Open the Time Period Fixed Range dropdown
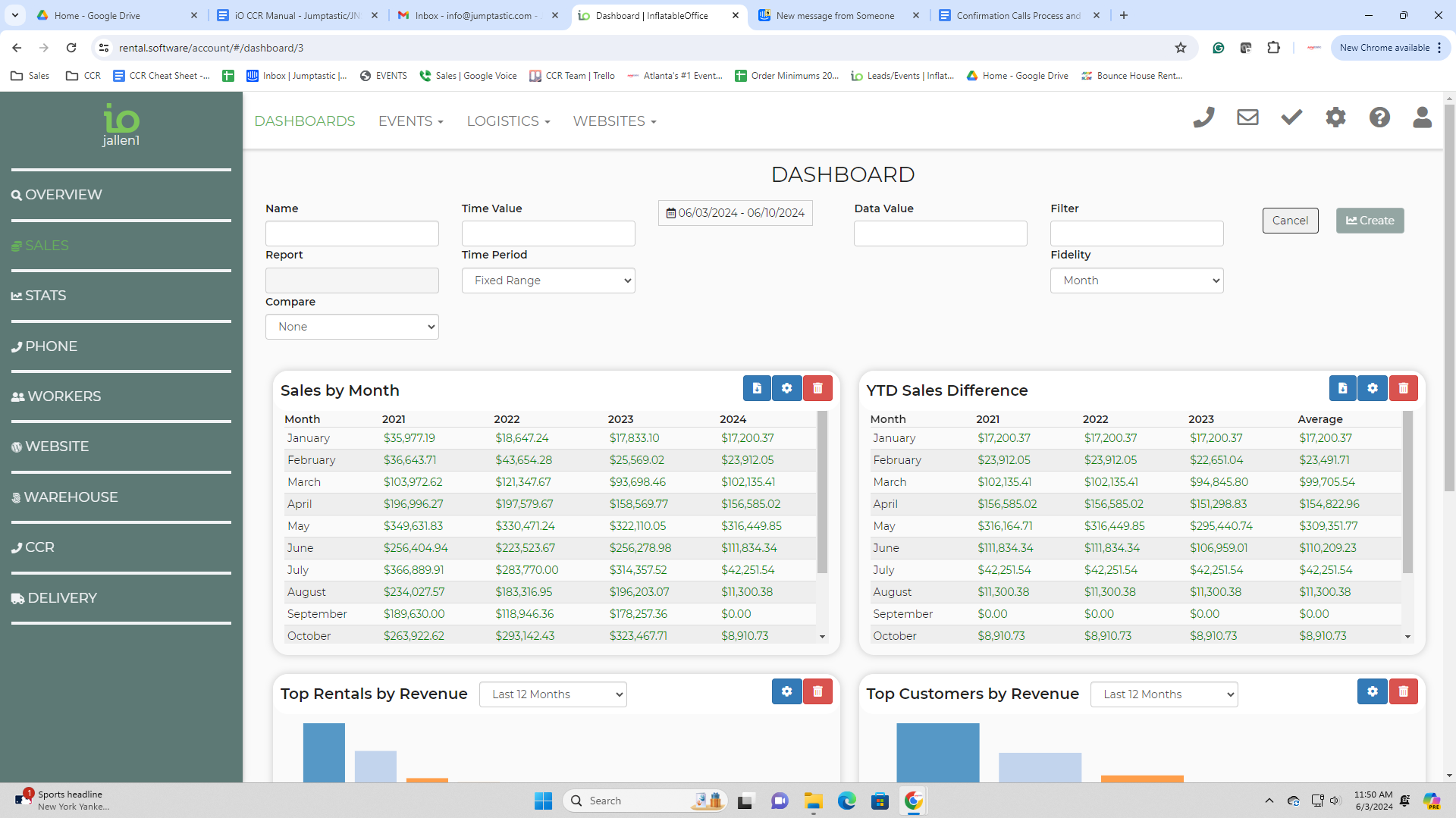Screen dimensions: 1456x818 pos(548,281)
